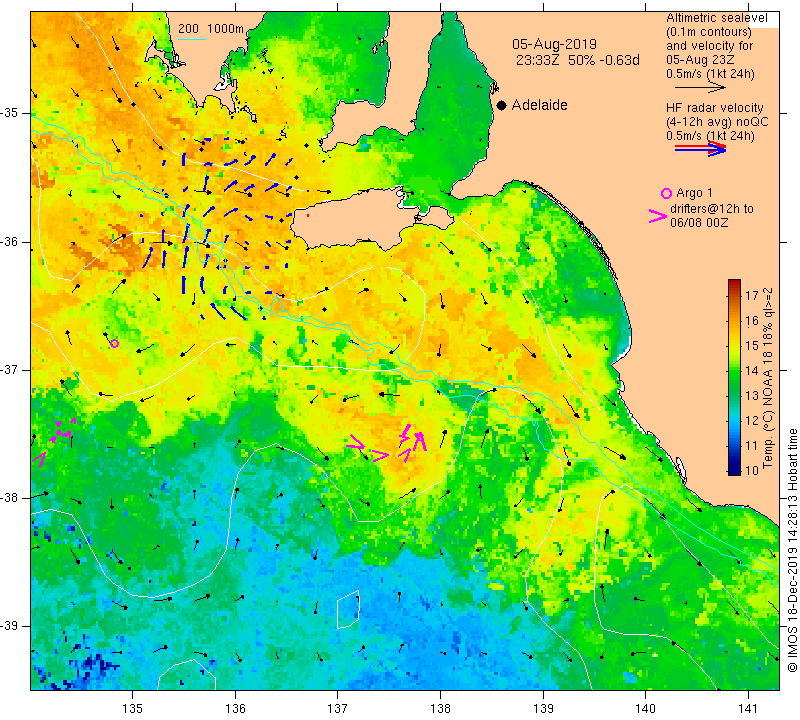Click the '05-Aug 23Z' legend text
Screen dimensions: 800x720
click(x=700, y=60)
